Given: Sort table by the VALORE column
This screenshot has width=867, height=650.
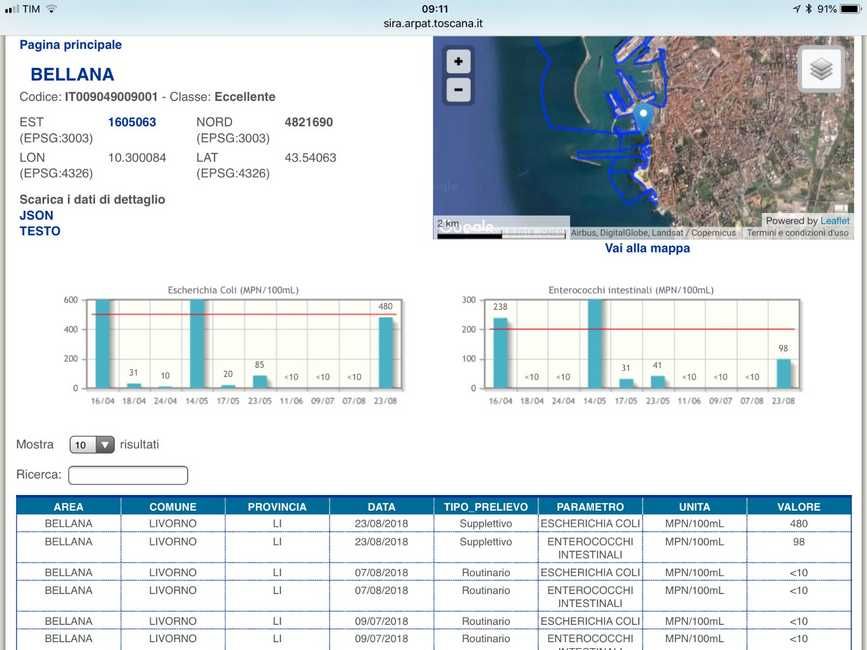Looking at the screenshot, I should [x=798, y=507].
